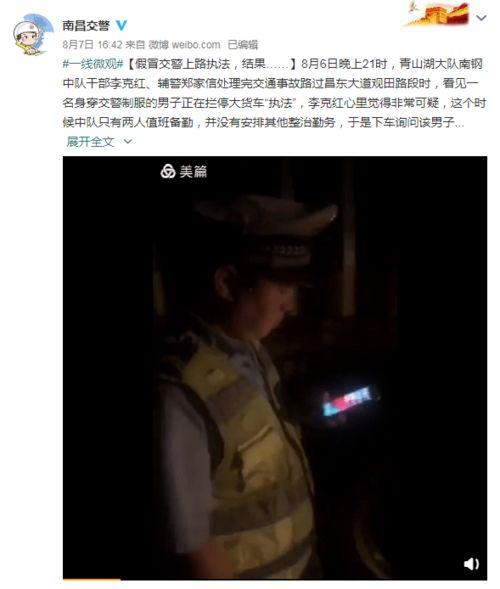Click the 美篇 logo watermark on video
Image resolution: width=500 pixels, height=589 pixels.
pyautogui.click(x=184, y=171)
